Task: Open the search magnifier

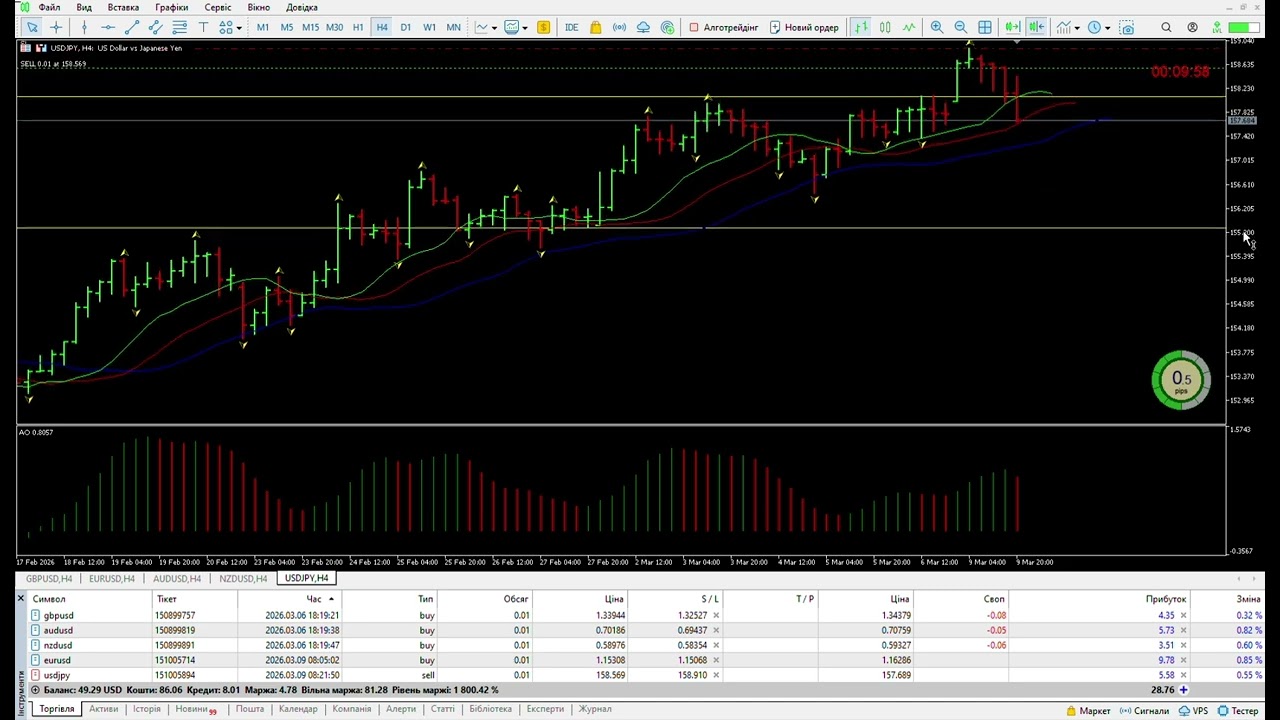Action: (x=1166, y=27)
